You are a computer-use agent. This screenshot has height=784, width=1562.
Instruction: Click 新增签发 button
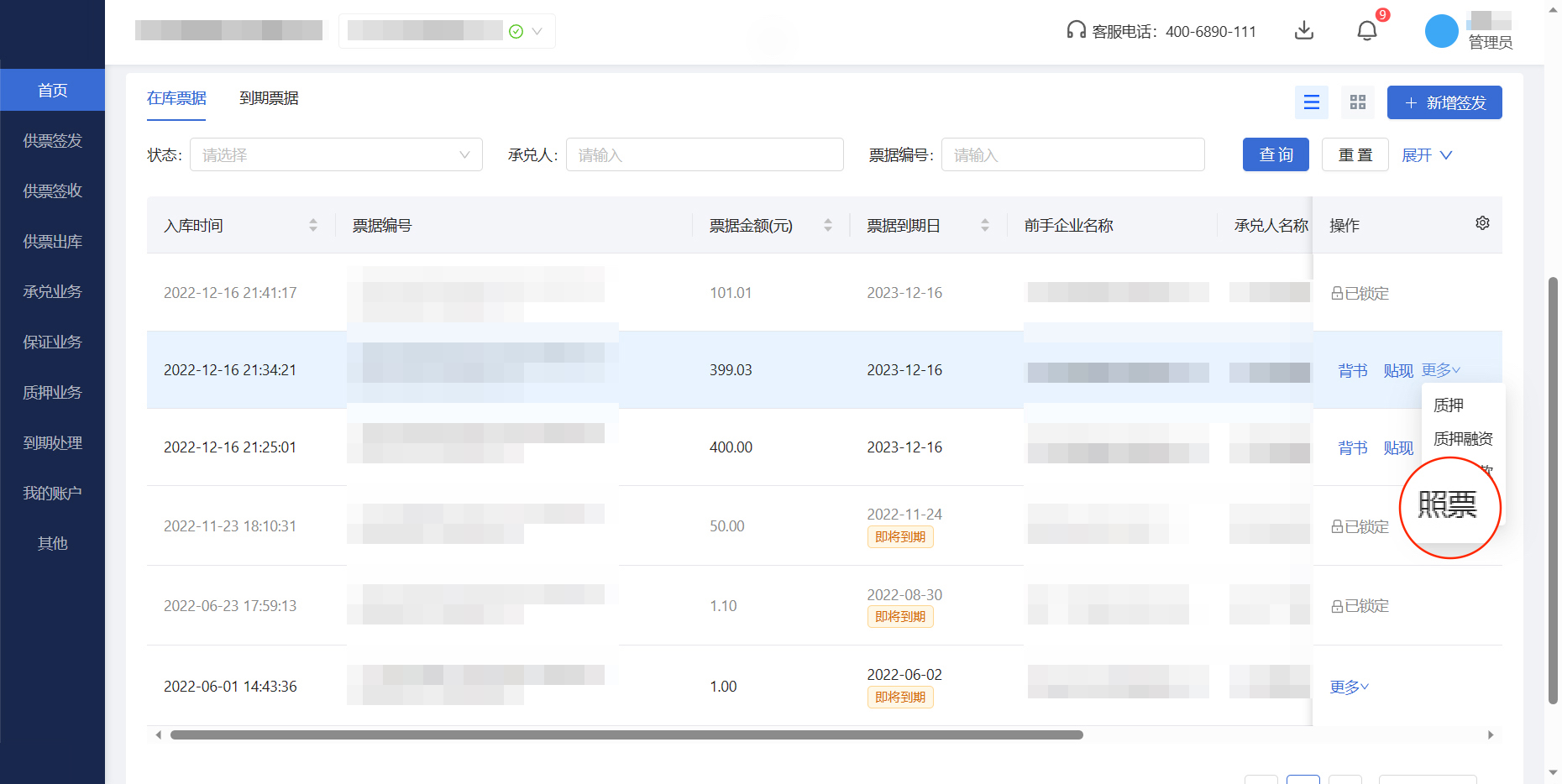1444,102
